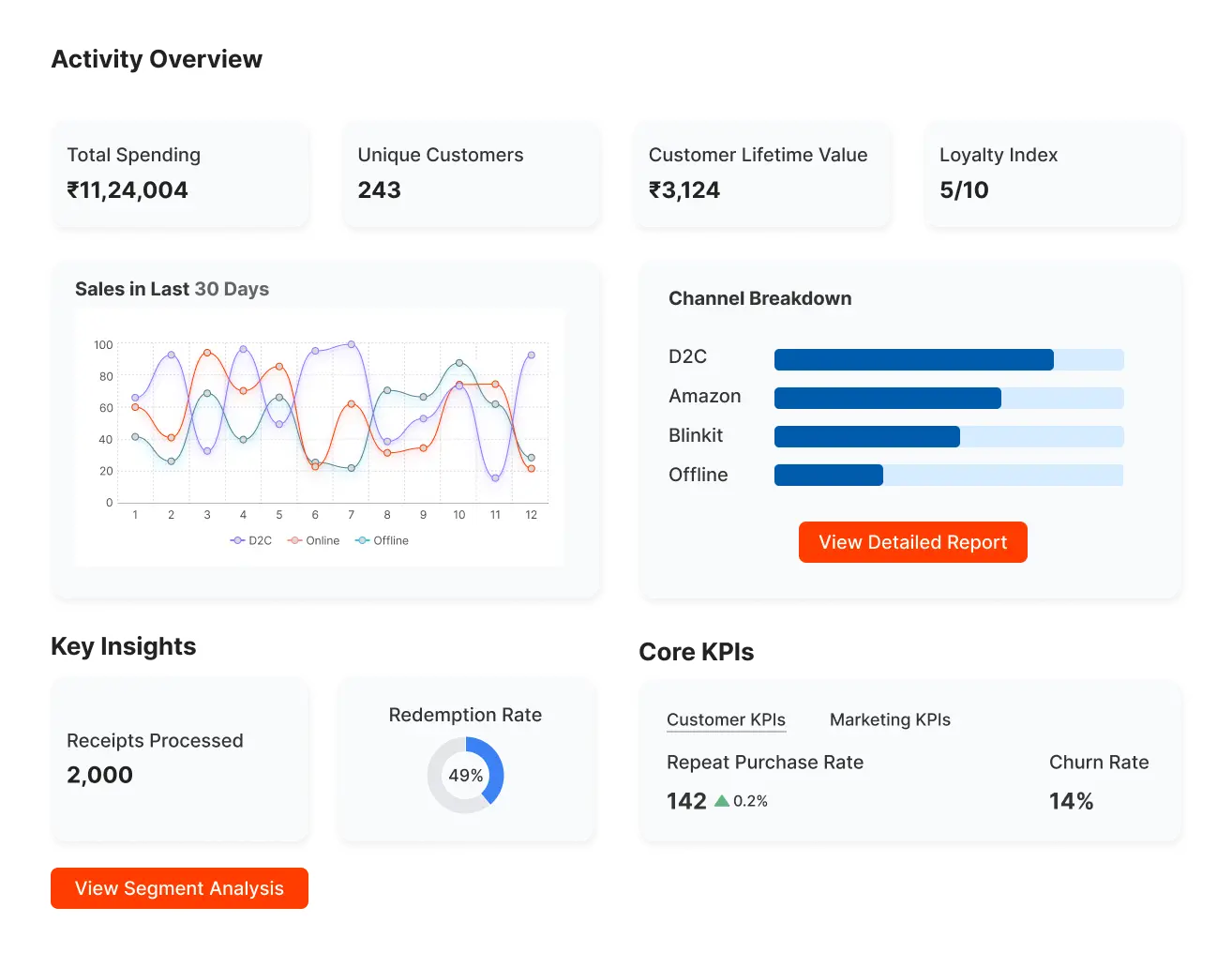Select the Amazon channel bar
Screen dimensions: 1232x953
(948, 399)
